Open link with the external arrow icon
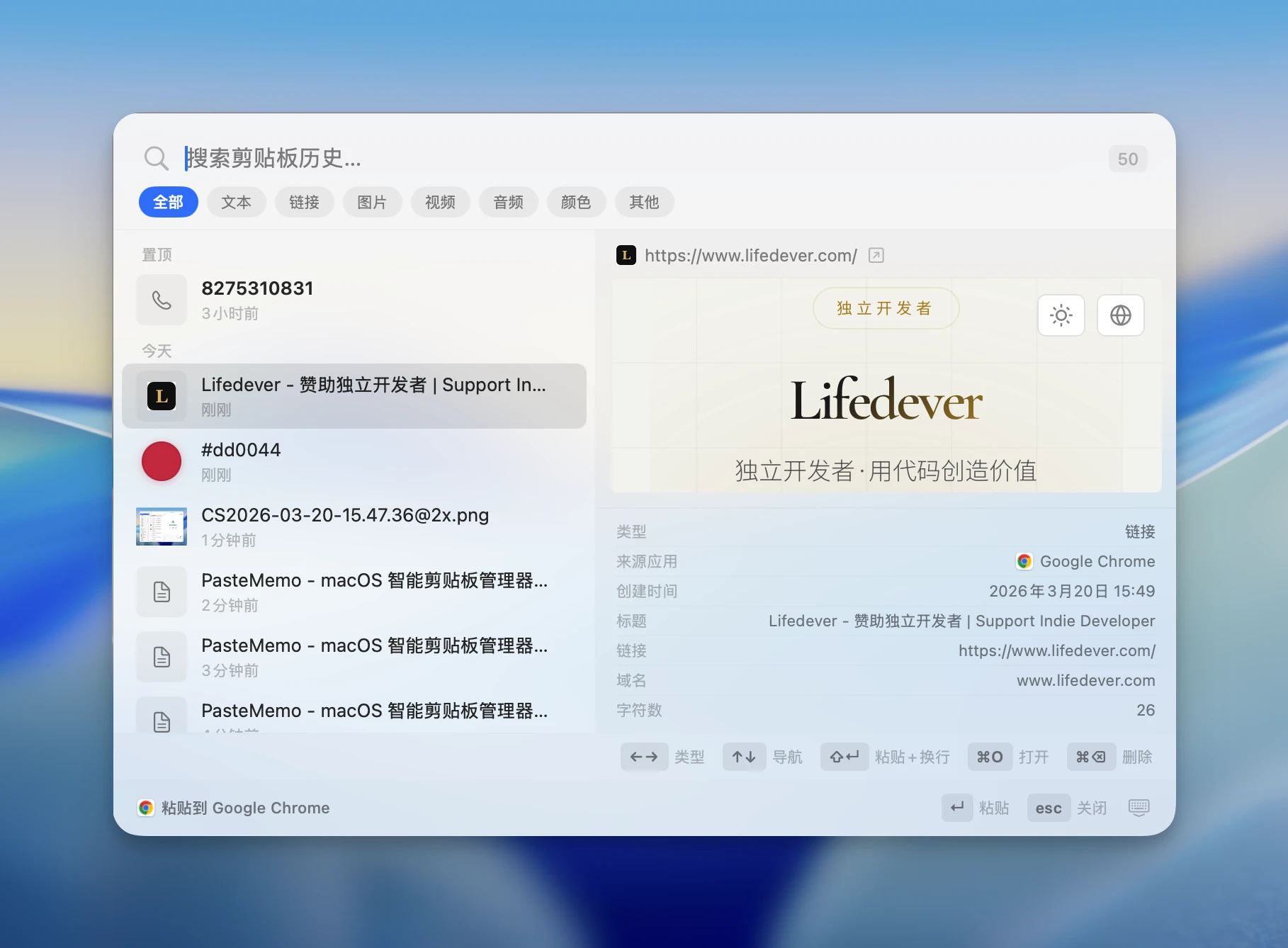Viewport: 1288px width, 948px height. coord(876,255)
